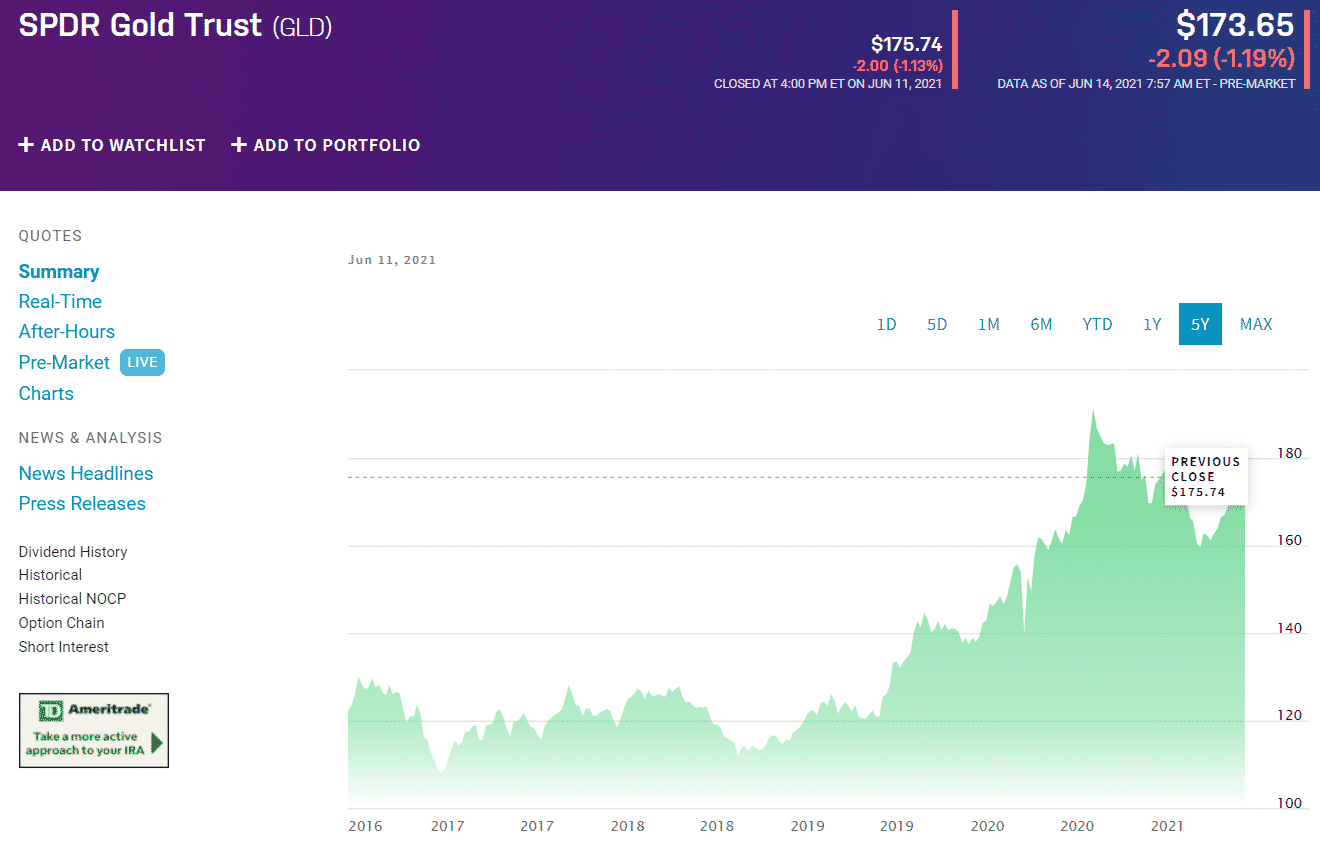
Task: Click the Previous Close tooltip on chart
Action: coord(1206,477)
